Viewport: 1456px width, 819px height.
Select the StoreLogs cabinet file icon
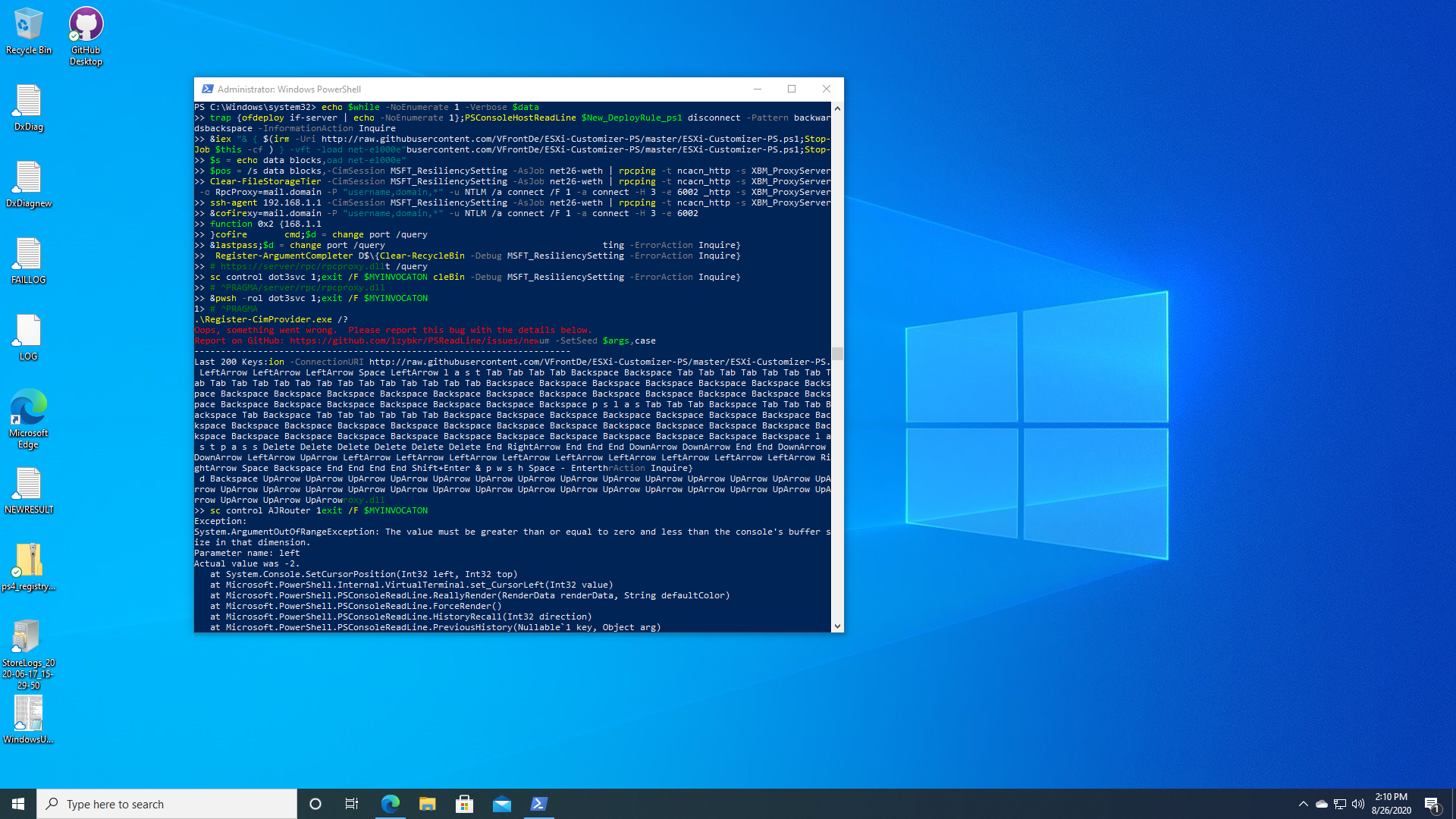pos(28,654)
